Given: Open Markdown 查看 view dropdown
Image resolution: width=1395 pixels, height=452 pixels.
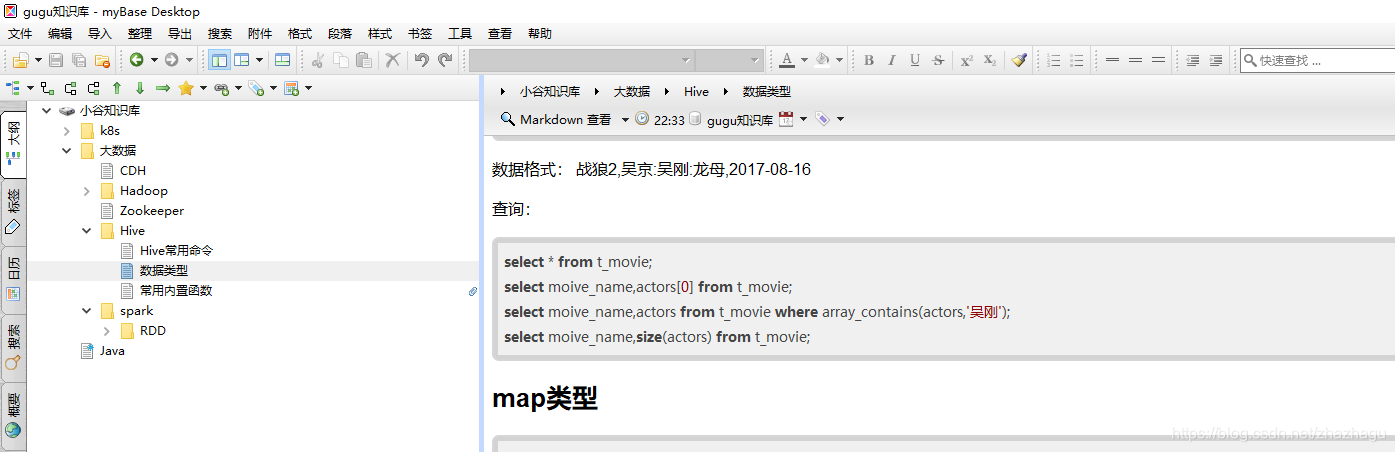Looking at the screenshot, I should [625, 119].
